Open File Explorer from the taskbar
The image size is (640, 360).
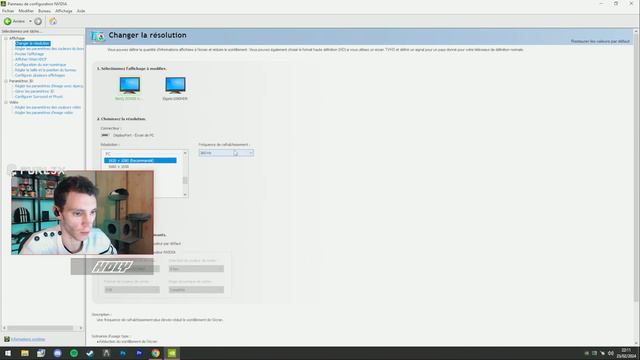point(25,353)
